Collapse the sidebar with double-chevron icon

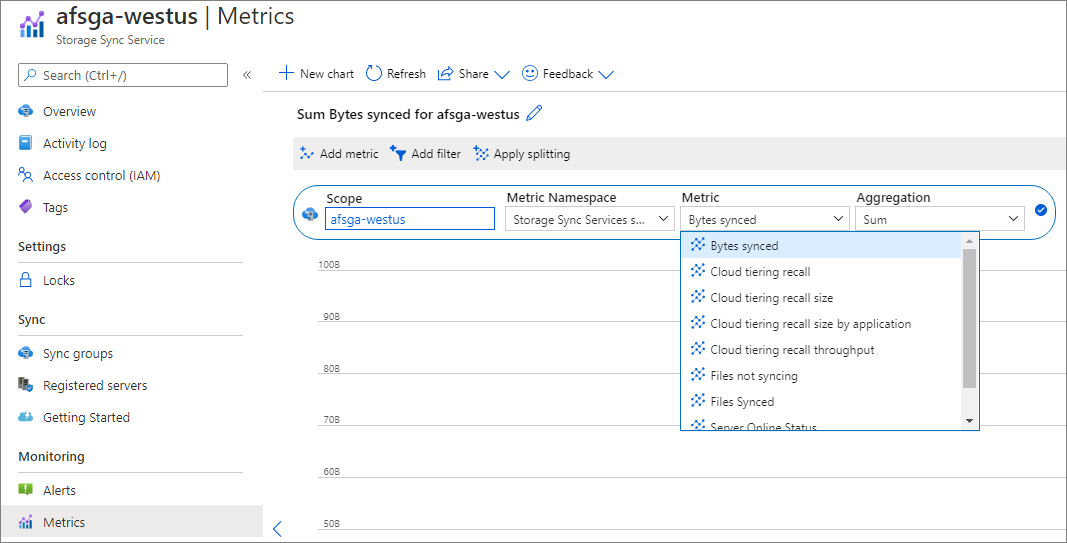click(x=247, y=75)
